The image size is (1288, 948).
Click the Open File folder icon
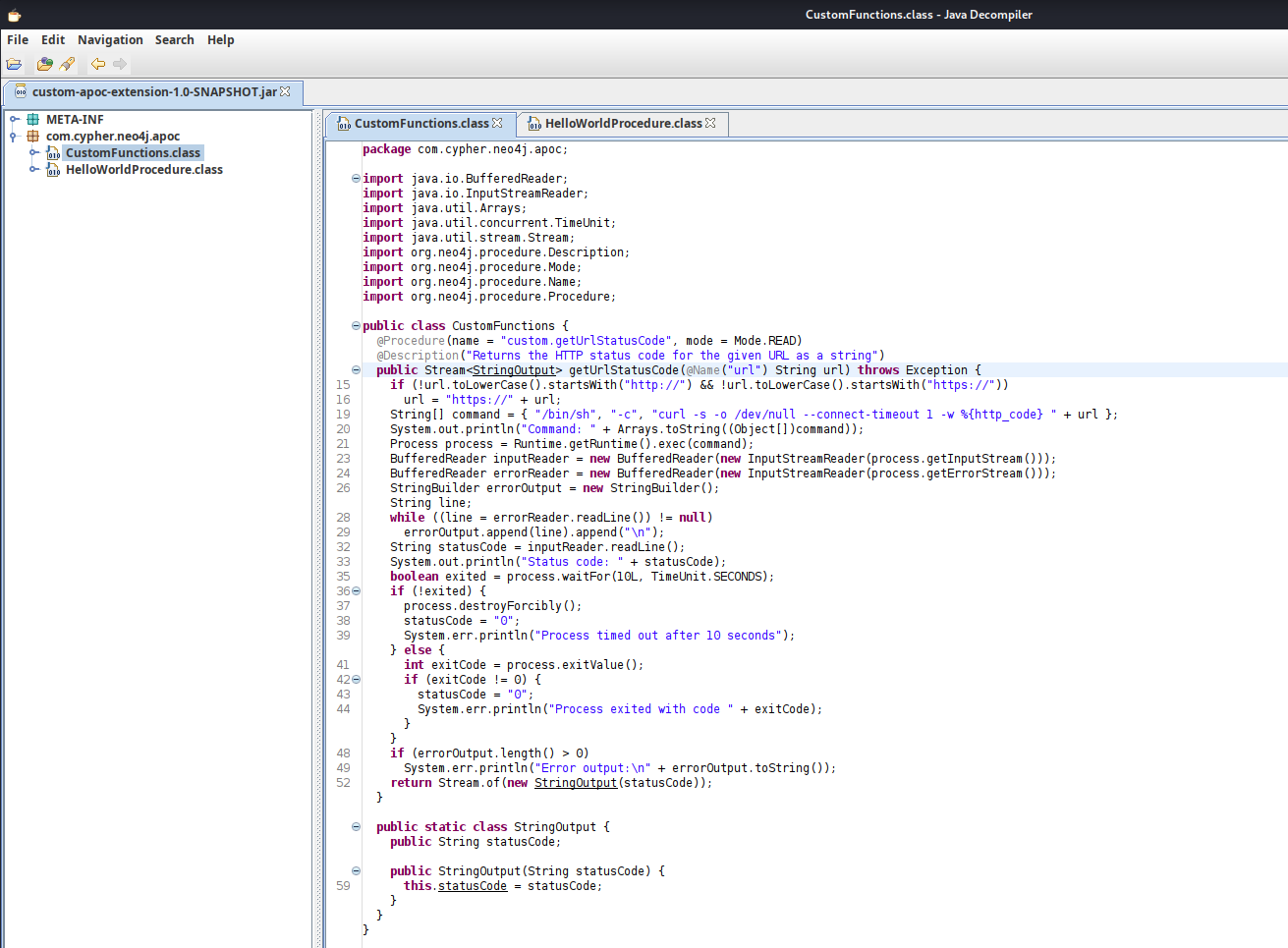(14, 65)
